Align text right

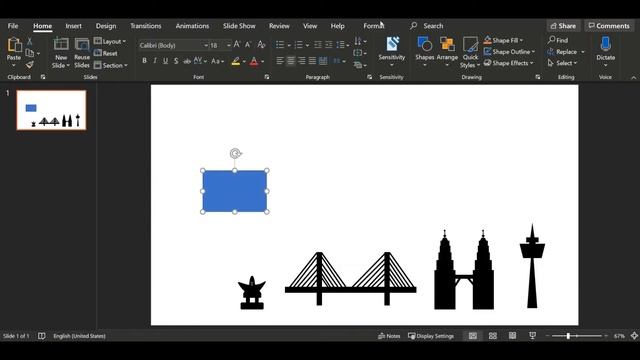click(302, 61)
